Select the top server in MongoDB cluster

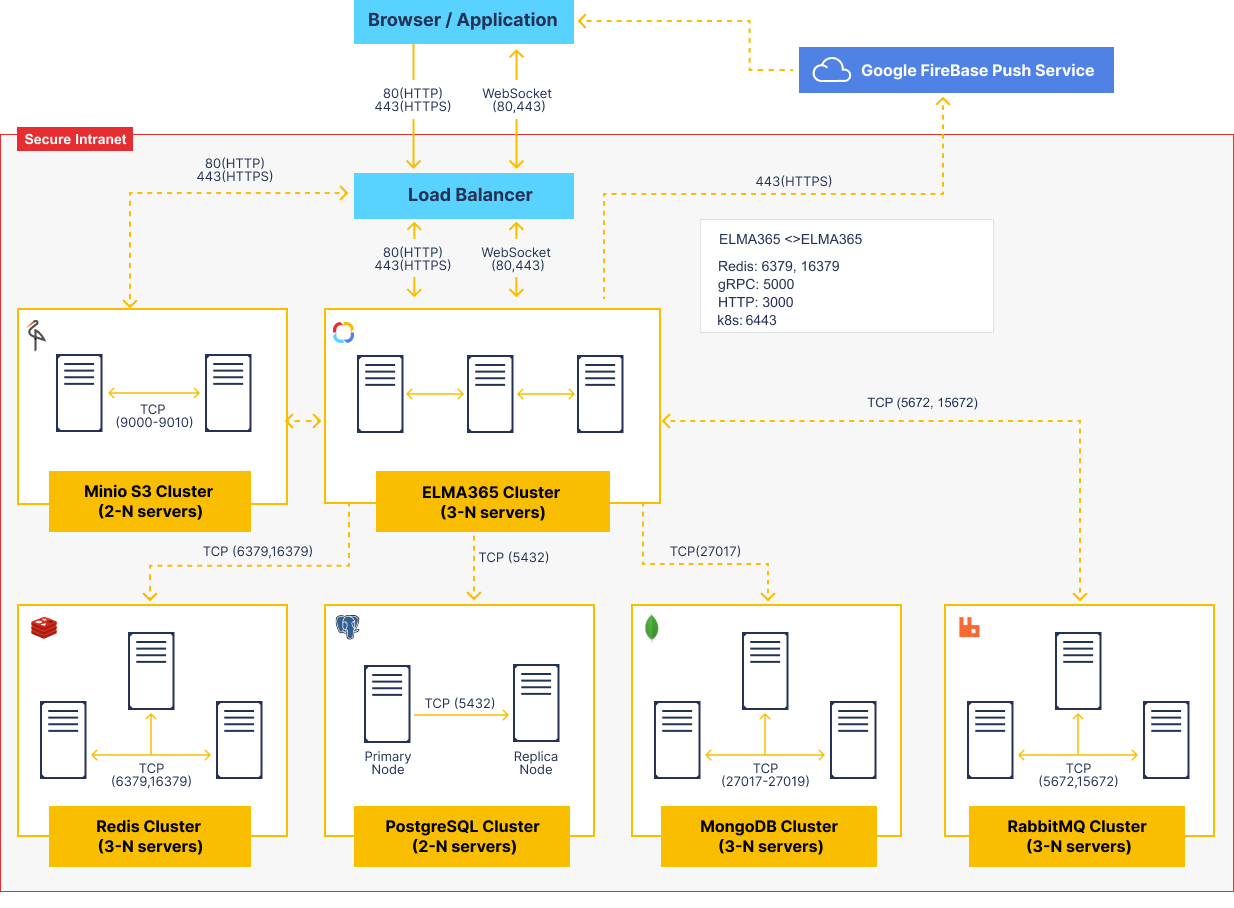[x=765, y=671]
